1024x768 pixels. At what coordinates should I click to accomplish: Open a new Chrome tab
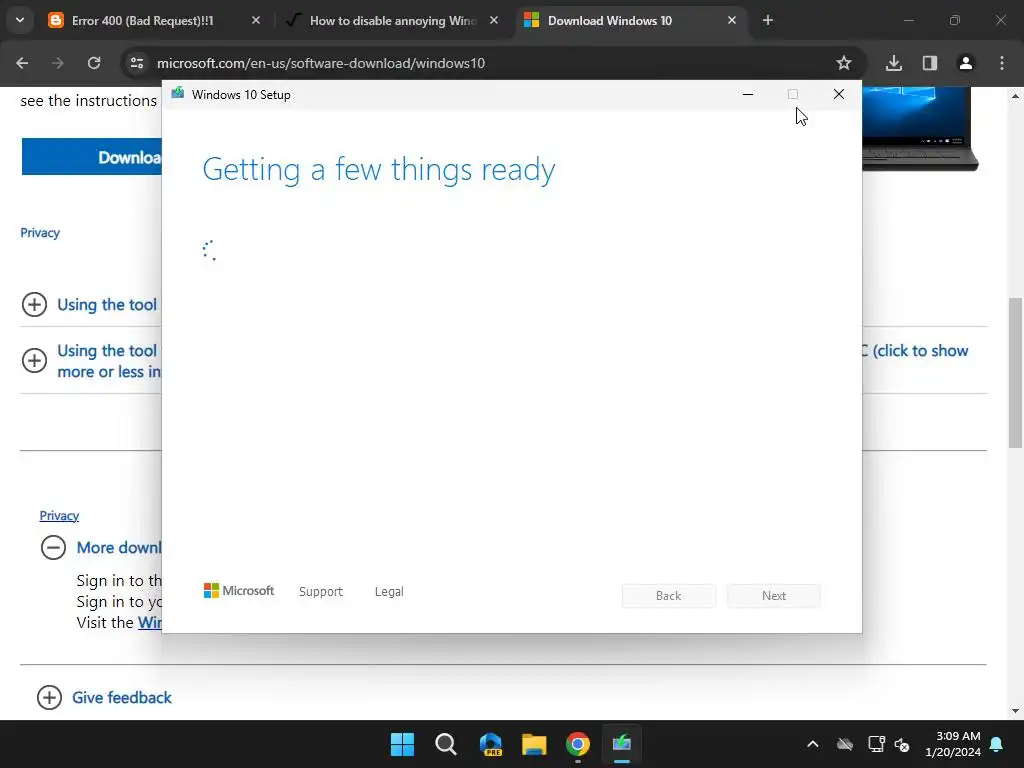point(768,20)
